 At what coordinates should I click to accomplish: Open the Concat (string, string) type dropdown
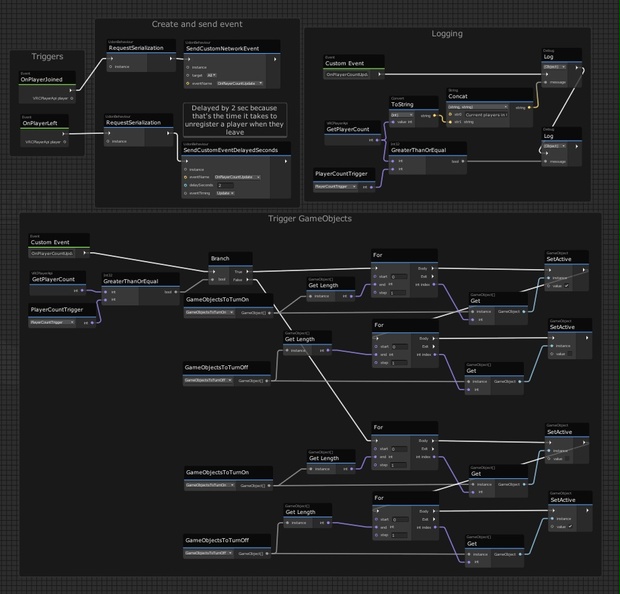[478, 107]
